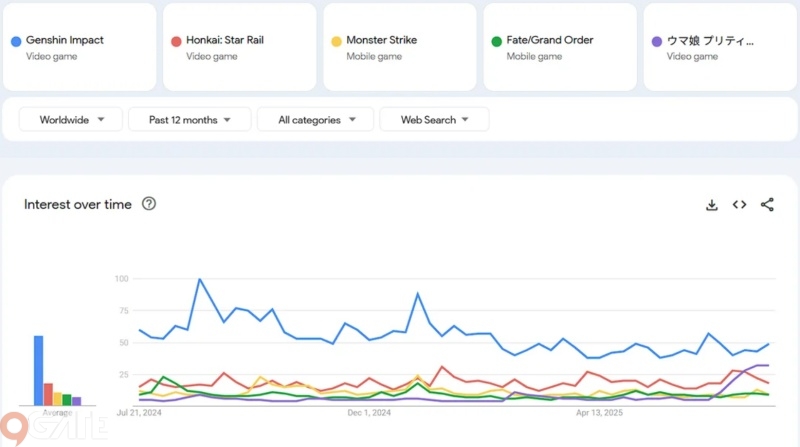The image size is (800, 447).
Task: Click the blue average bar in chart
Action: (38, 370)
